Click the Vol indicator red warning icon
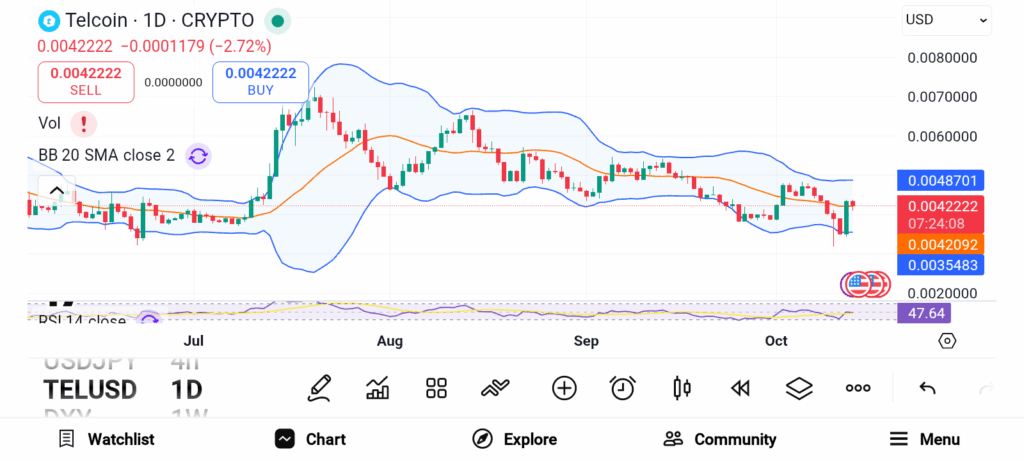Screen dimensions: 1024x461 point(84,124)
